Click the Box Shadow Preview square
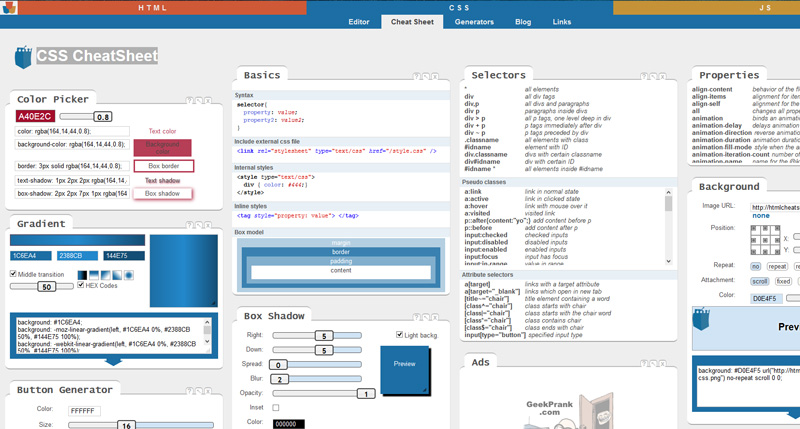Screen dimensions: 800x429 (x=405, y=369)
